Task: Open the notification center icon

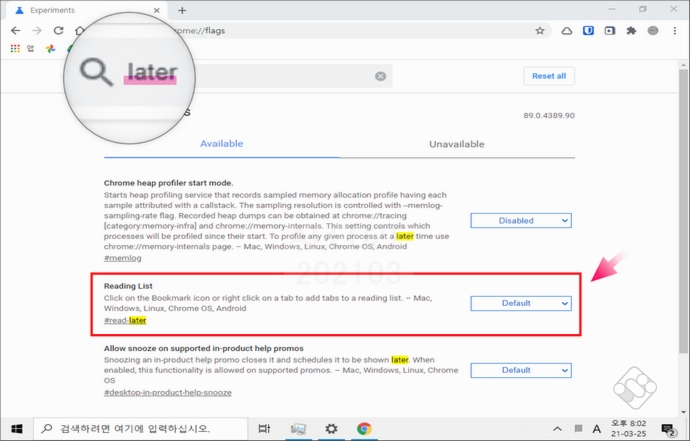Action: [x=668, y=429]
